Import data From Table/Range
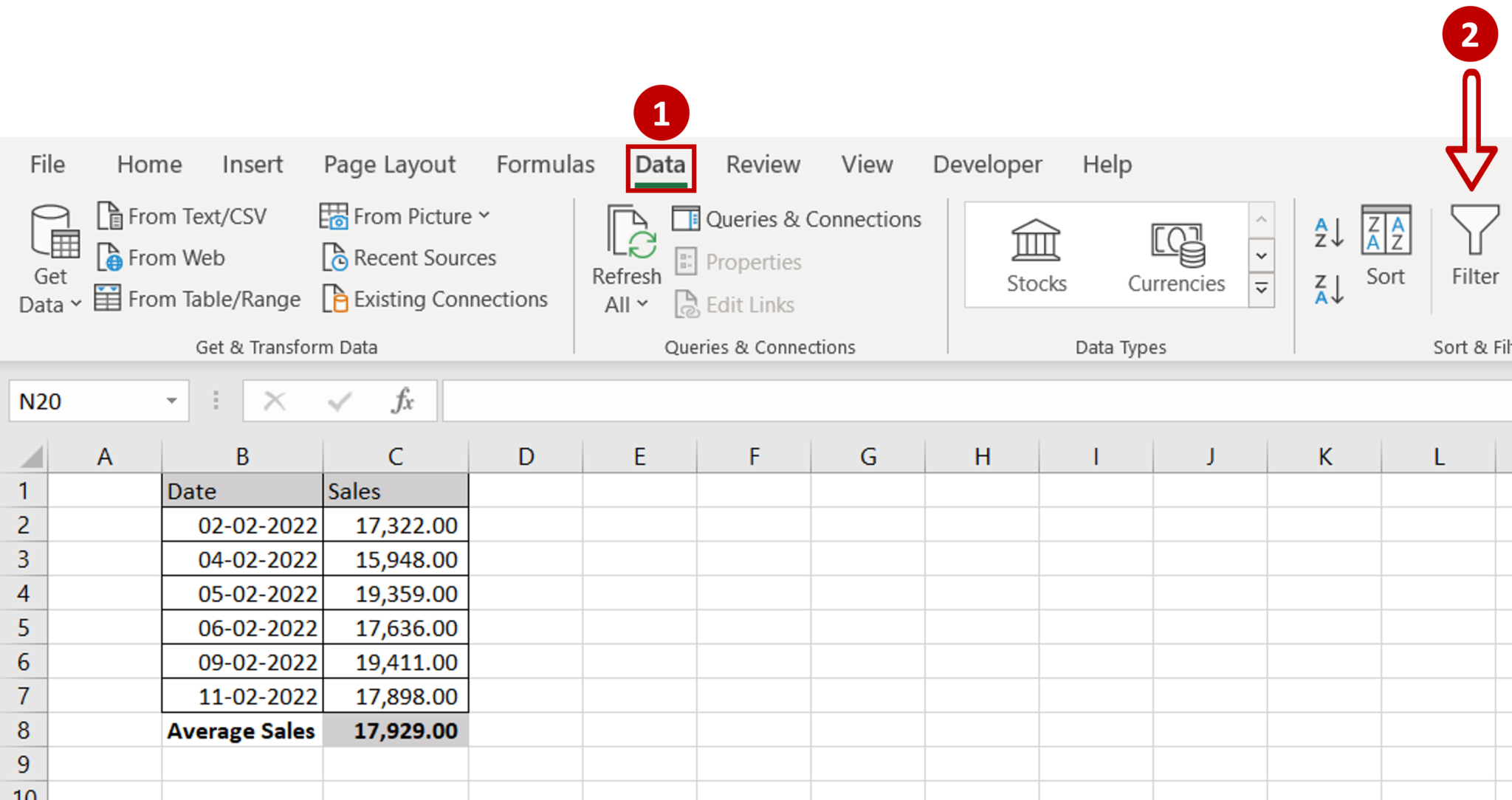The height and width of the screenshot is (800, 1512). pyautogui.click(x=198, y=299)
